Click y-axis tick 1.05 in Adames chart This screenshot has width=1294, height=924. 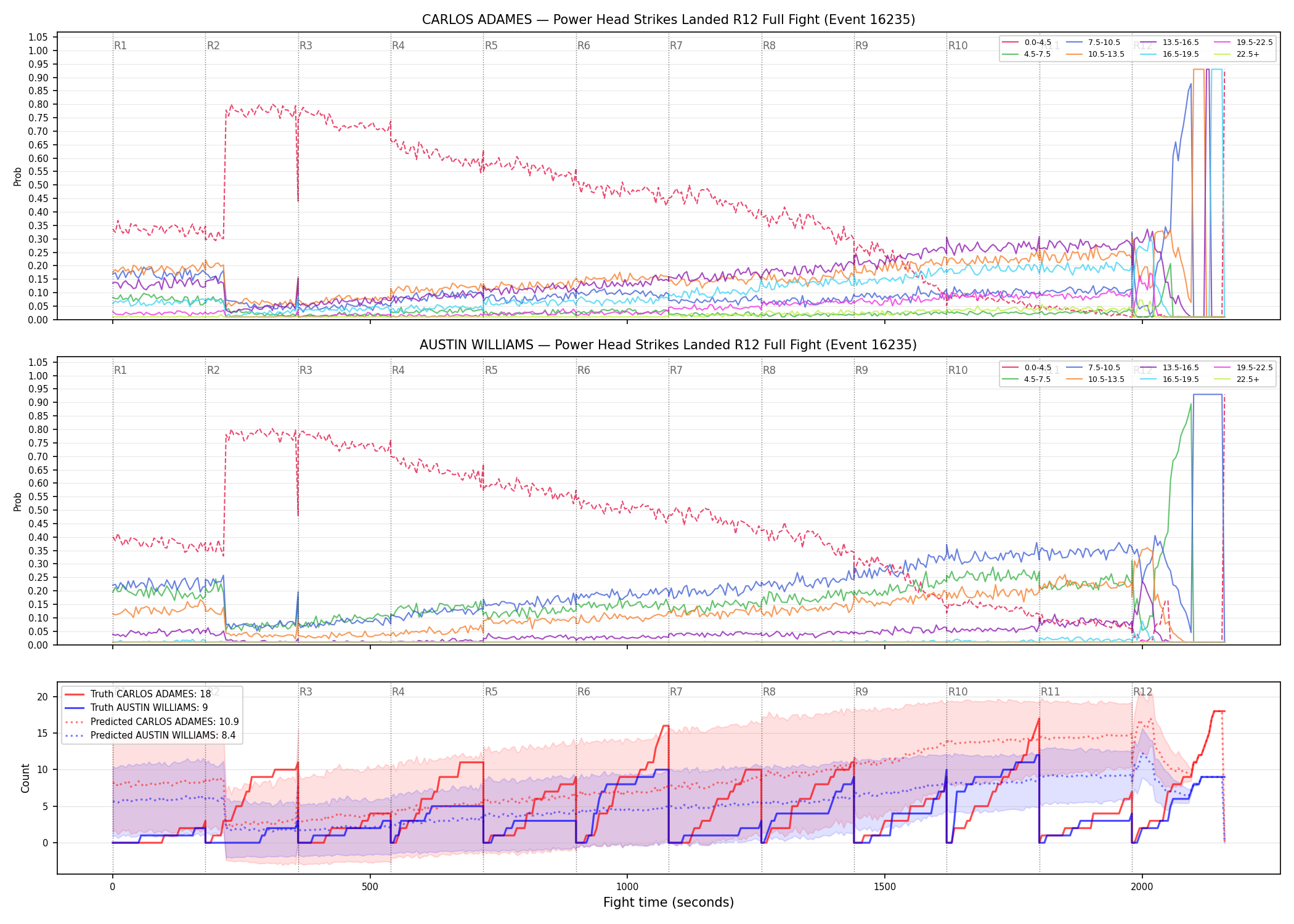point(38,38)
